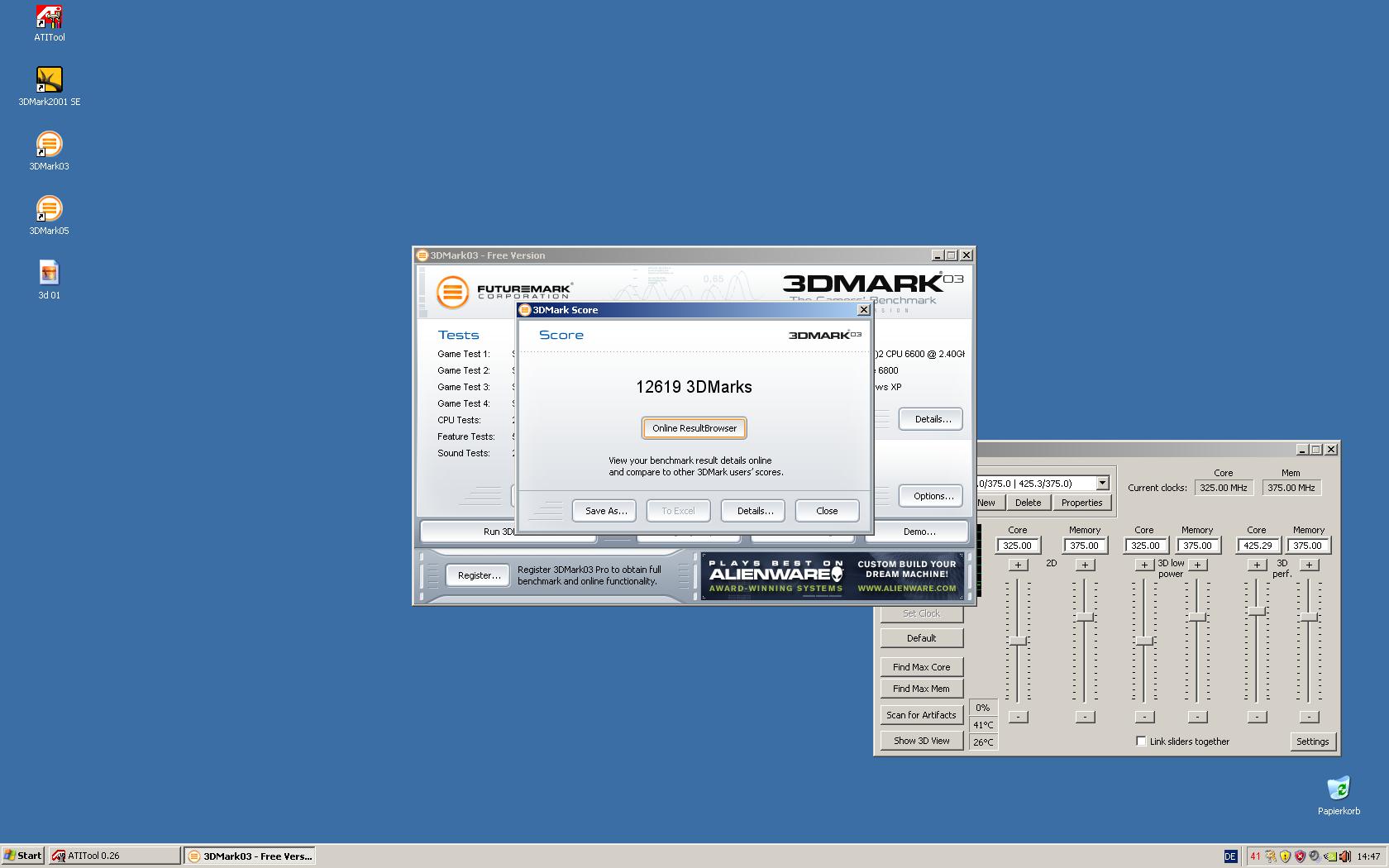Click the 2D Core clock input field
The image size is (1389, 868).
(1017, 546)
